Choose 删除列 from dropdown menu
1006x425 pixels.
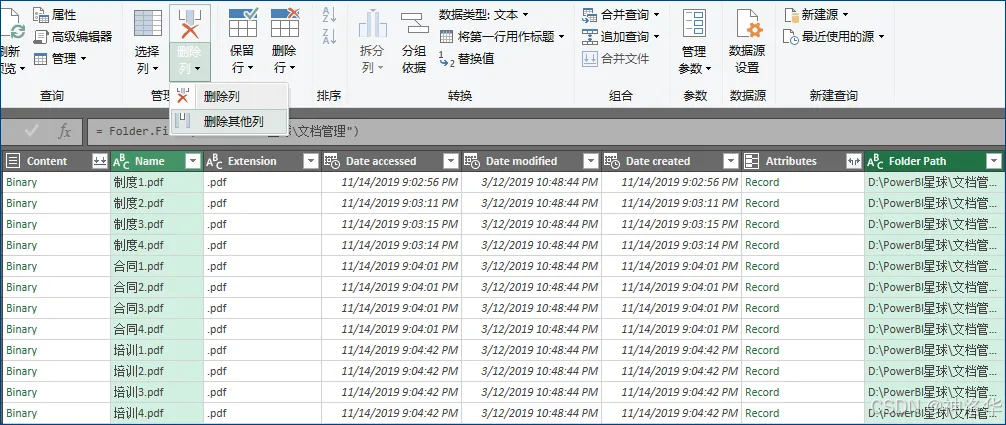(x=230, y=97)
